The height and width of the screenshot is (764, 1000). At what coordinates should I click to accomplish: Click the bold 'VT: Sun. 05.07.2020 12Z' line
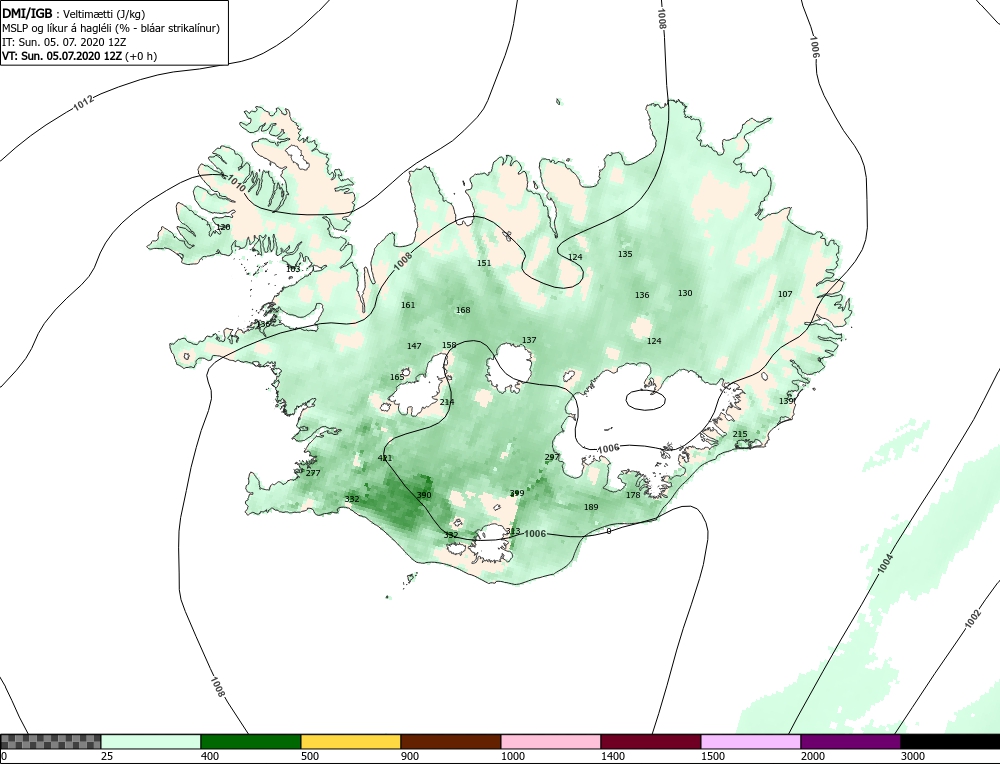[x=64, y=55]
